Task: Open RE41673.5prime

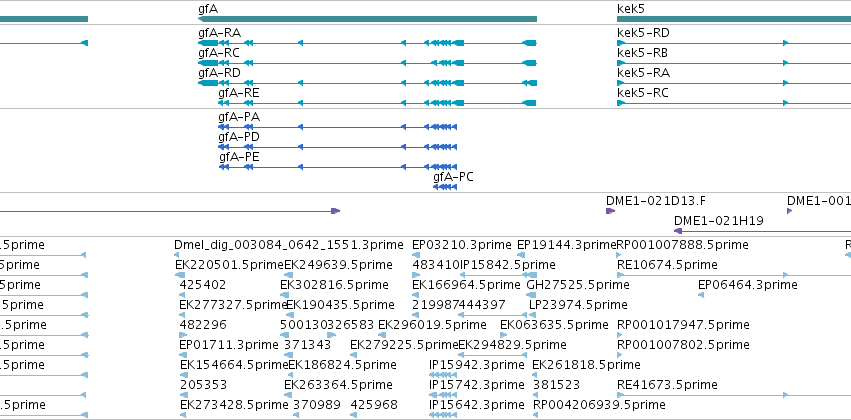Action: click(x=667, y=385)
